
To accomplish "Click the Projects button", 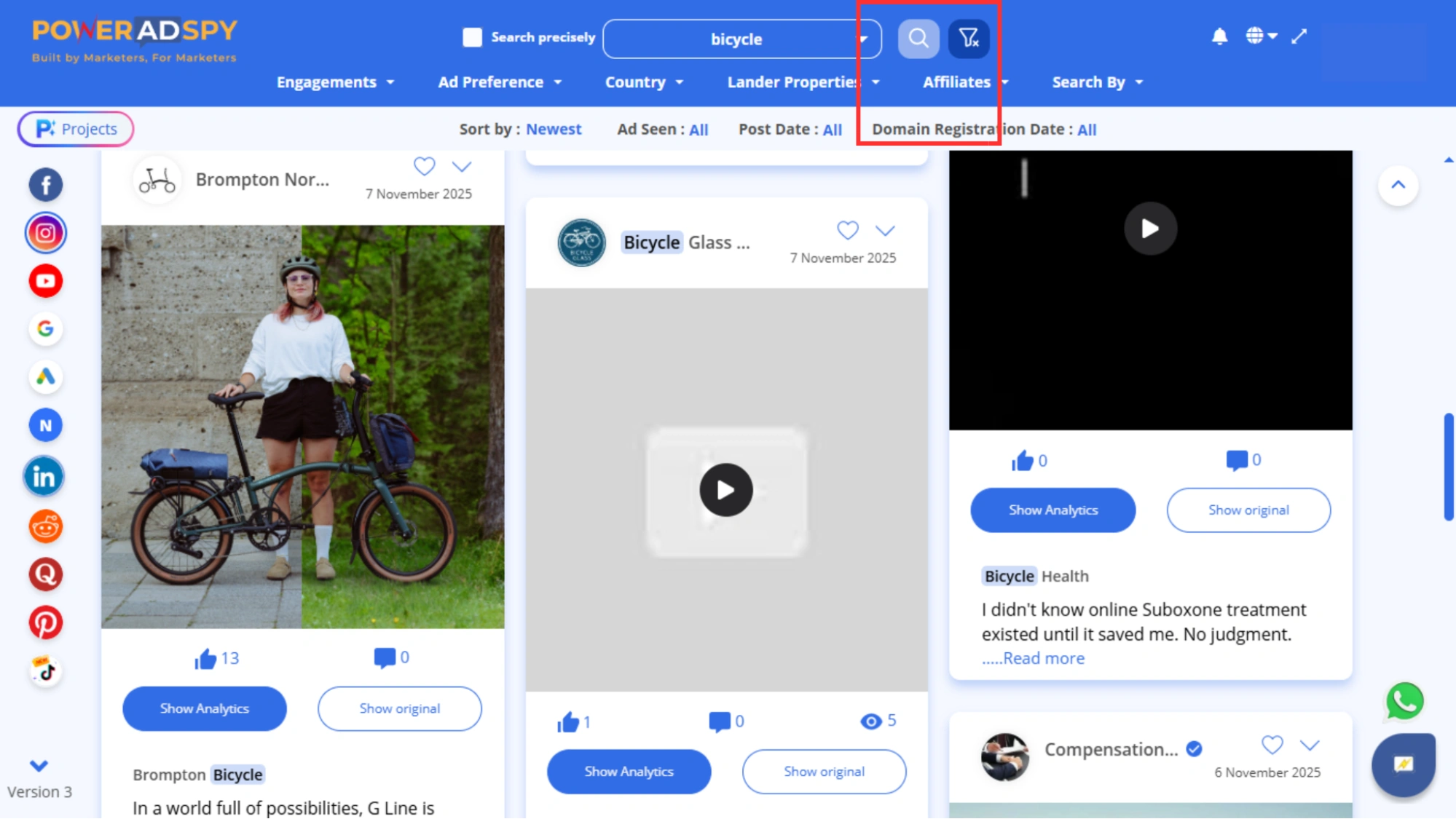I will tap(75, 129).
